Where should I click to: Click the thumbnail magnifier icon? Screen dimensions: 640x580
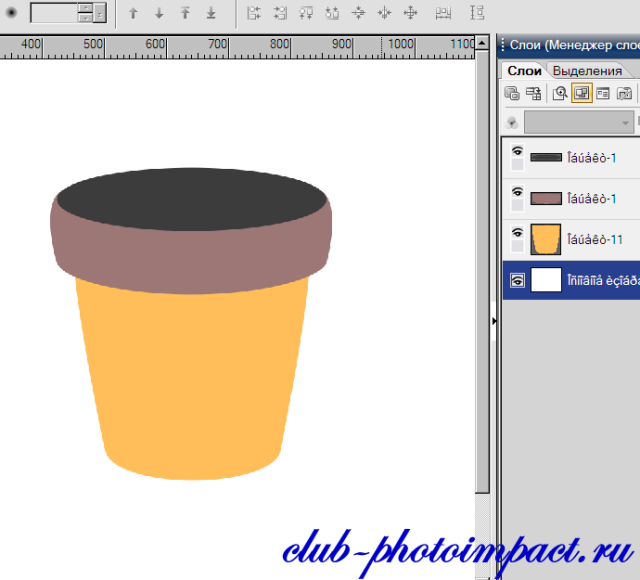point(560,93)
